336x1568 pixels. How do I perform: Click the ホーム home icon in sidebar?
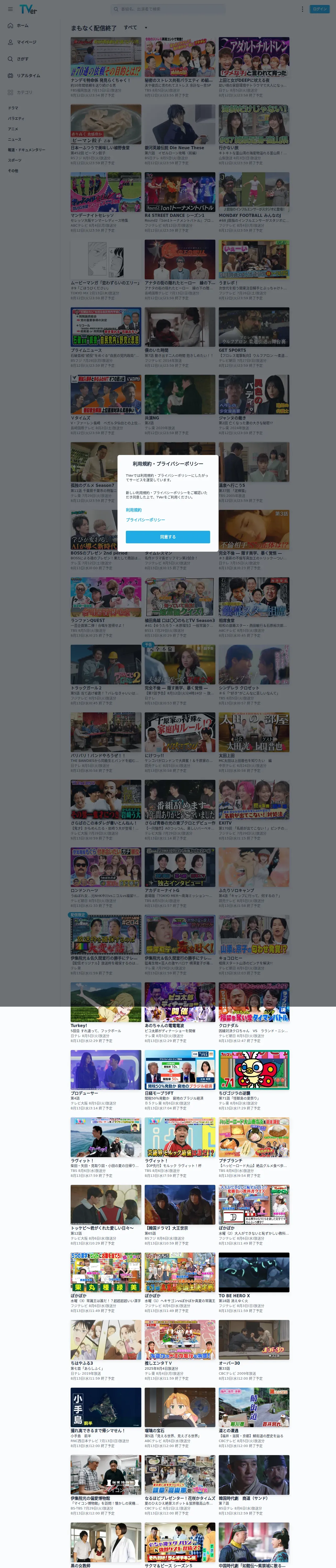(10, 26)
